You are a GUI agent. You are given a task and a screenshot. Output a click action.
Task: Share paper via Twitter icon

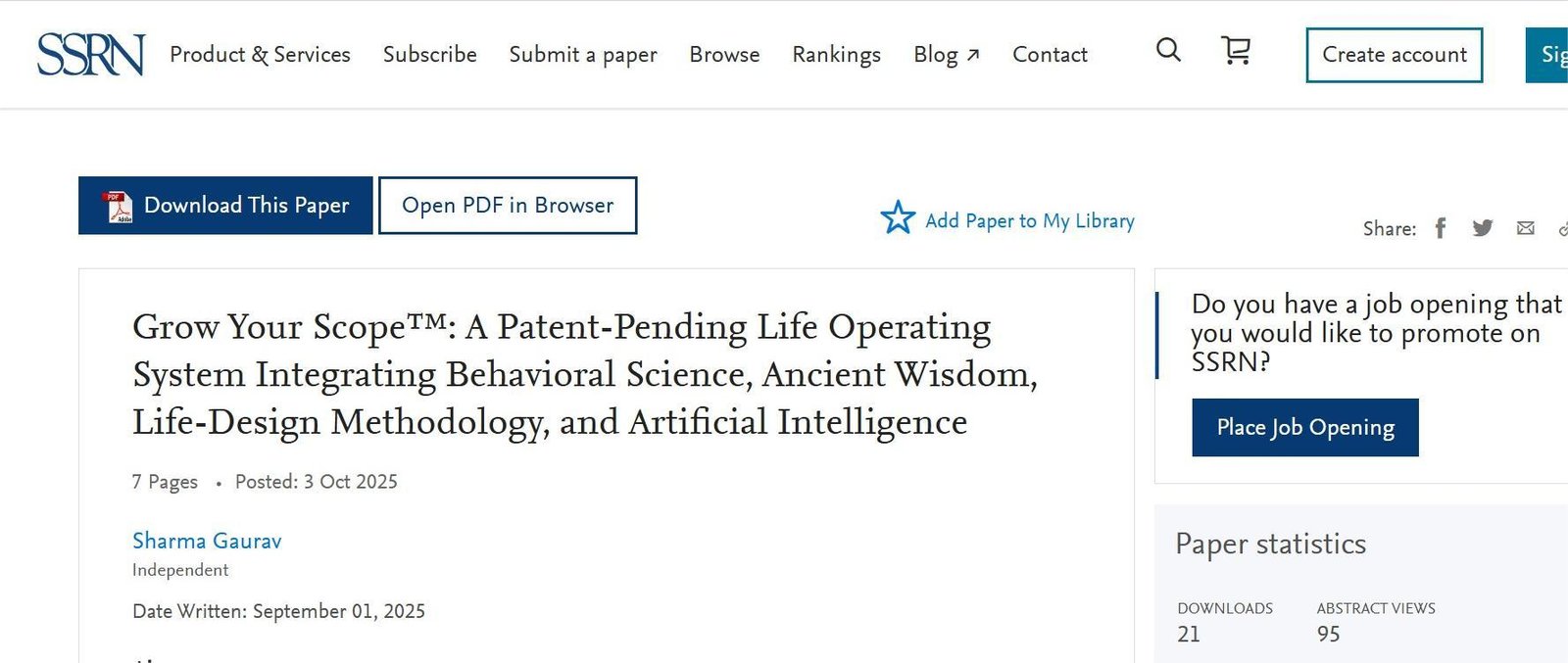click(1483, 228)
